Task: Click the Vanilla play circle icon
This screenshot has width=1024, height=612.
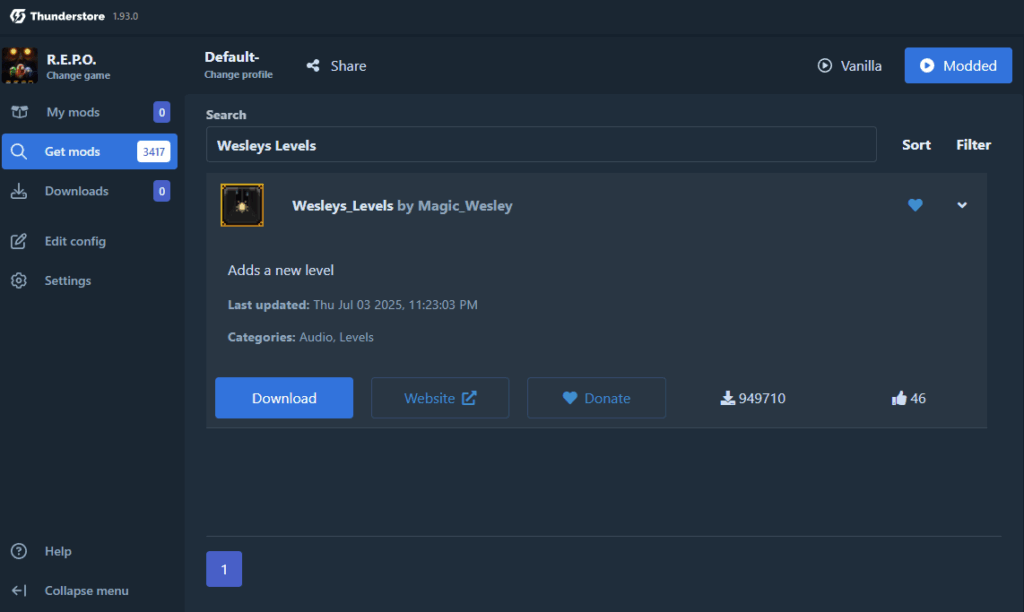Action: pyautogui.click(x=825, y=65)
